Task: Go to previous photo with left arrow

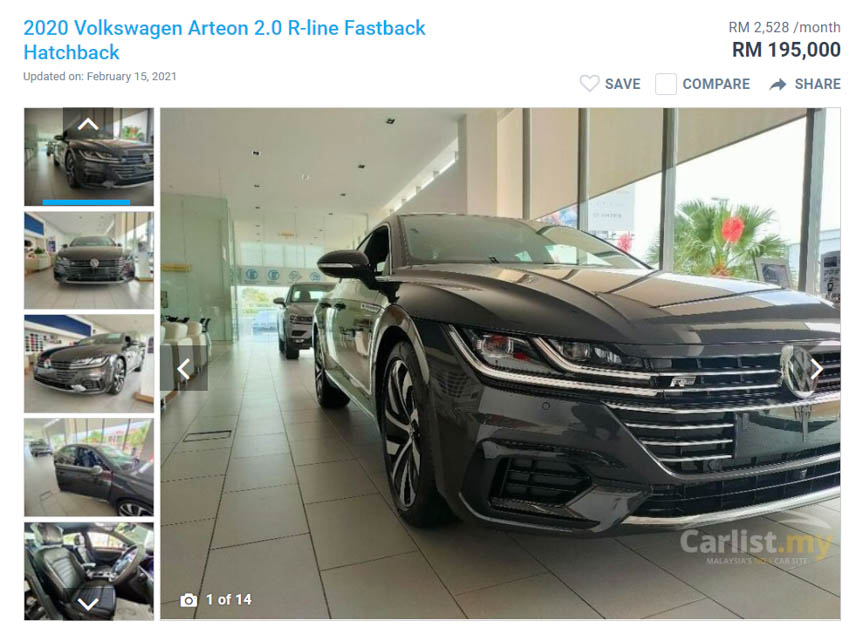Action: 184,369
